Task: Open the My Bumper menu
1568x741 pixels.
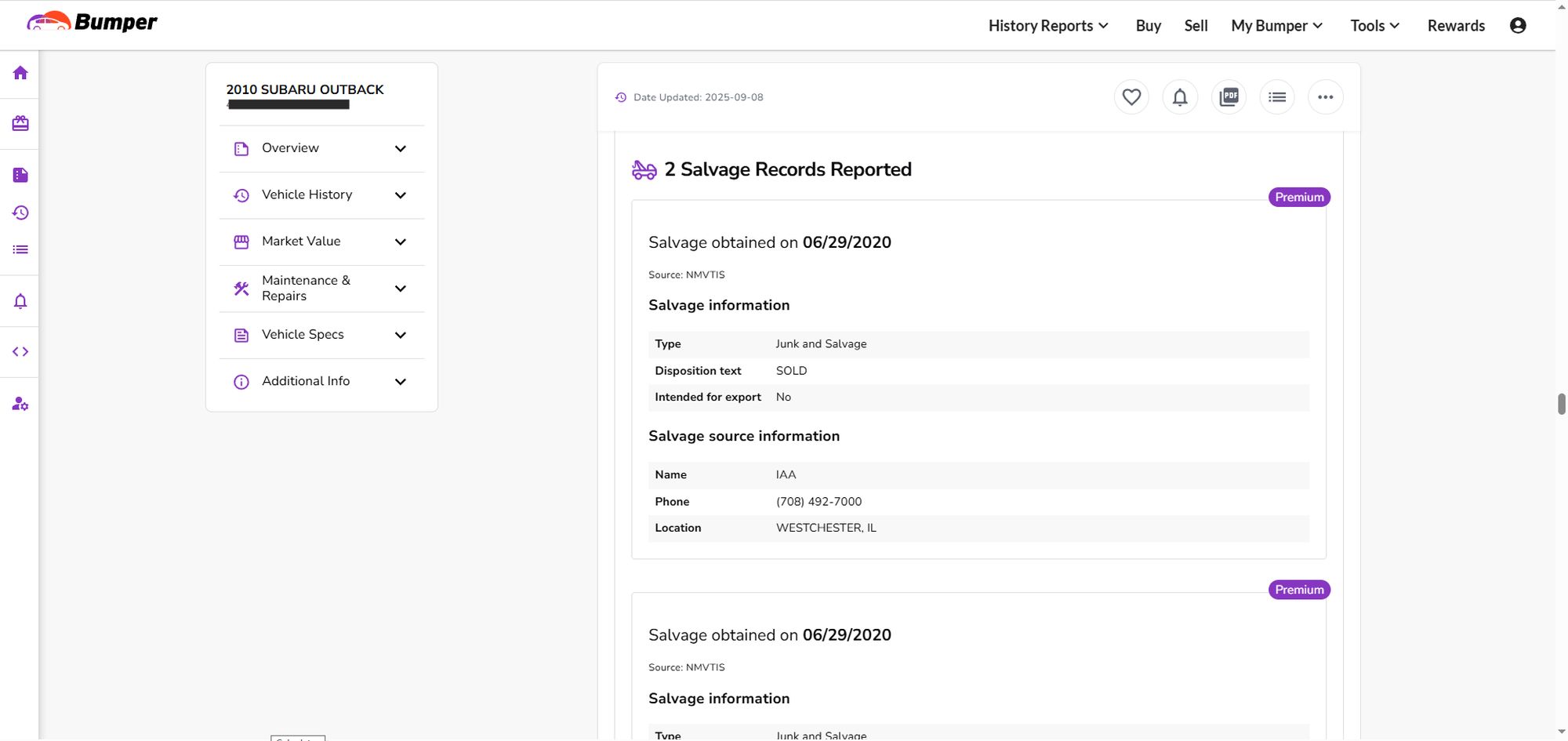Action: (1276, 26)
